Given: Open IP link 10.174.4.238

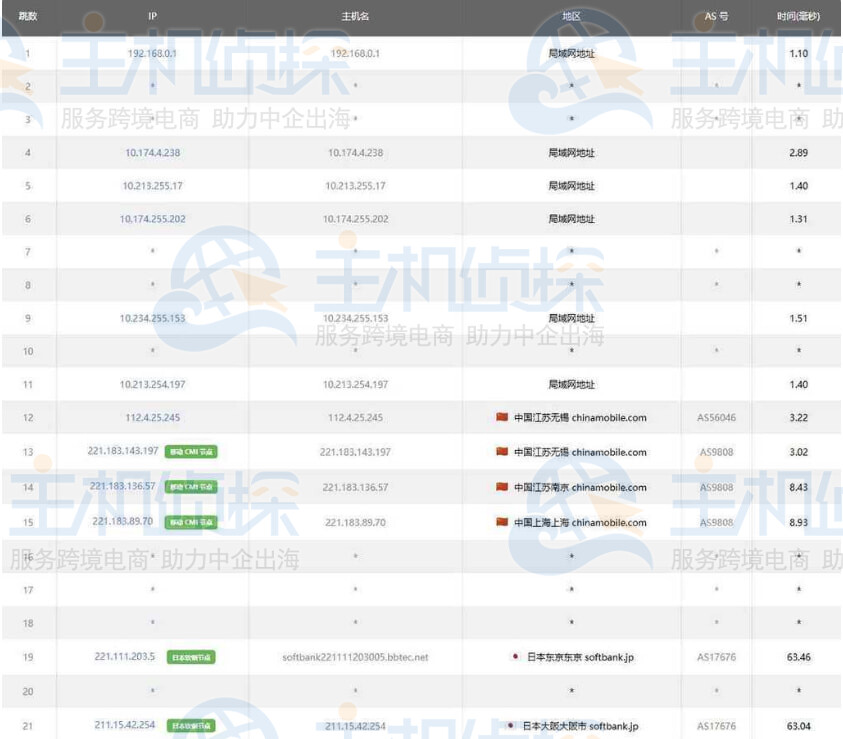Looking at the screenshot, I should tap(152, 153).
